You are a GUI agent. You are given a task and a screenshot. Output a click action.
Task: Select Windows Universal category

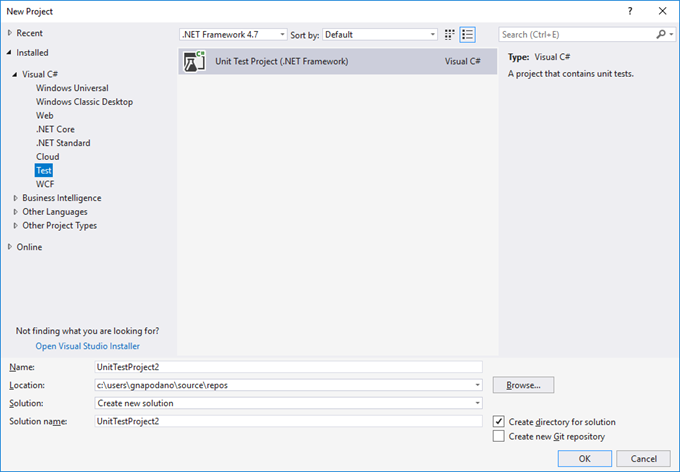click(72, 88)
